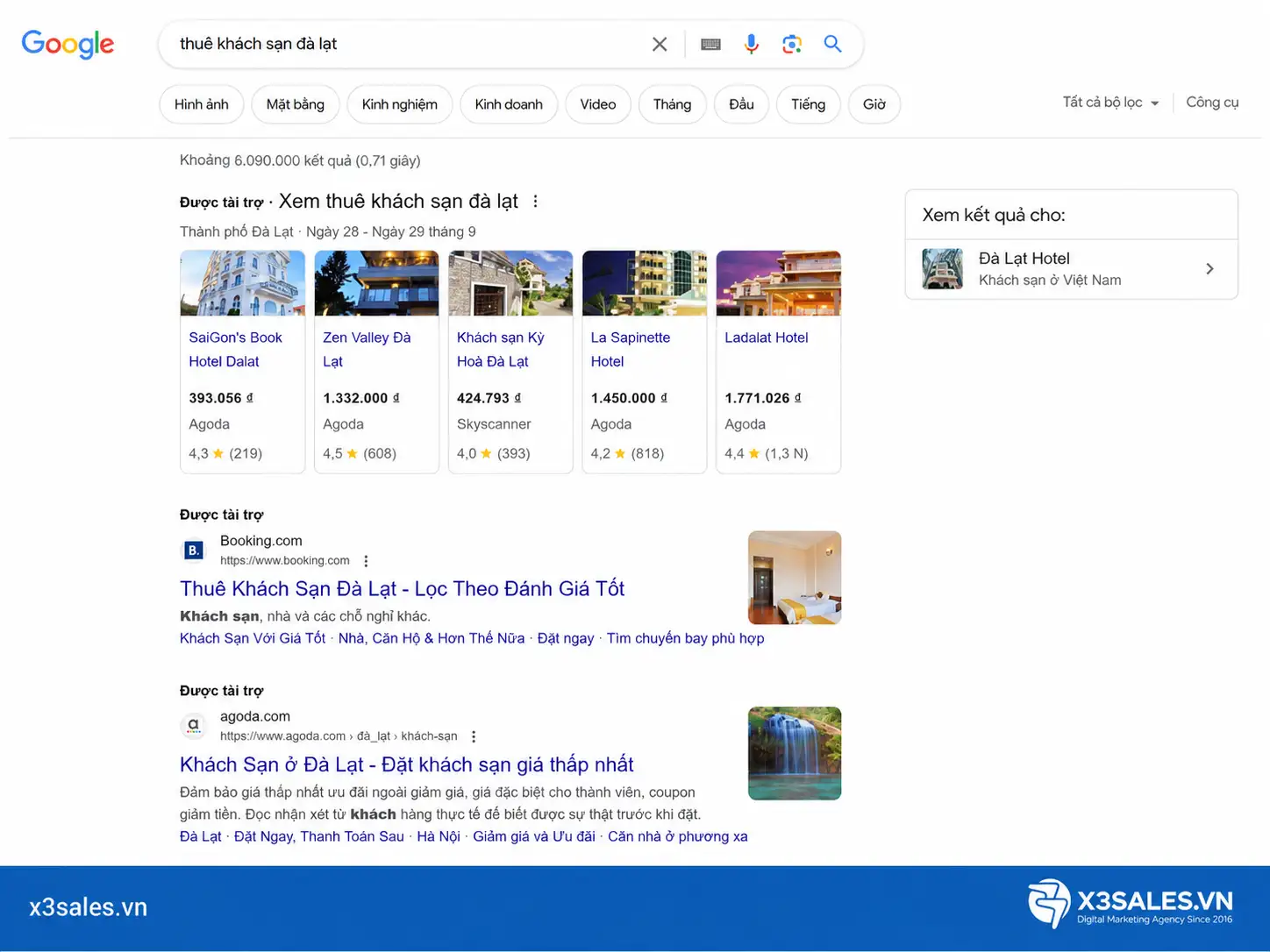The image size is (1270, 952).
Task: Click the agoda.com favicon
Action: (194, 726)
